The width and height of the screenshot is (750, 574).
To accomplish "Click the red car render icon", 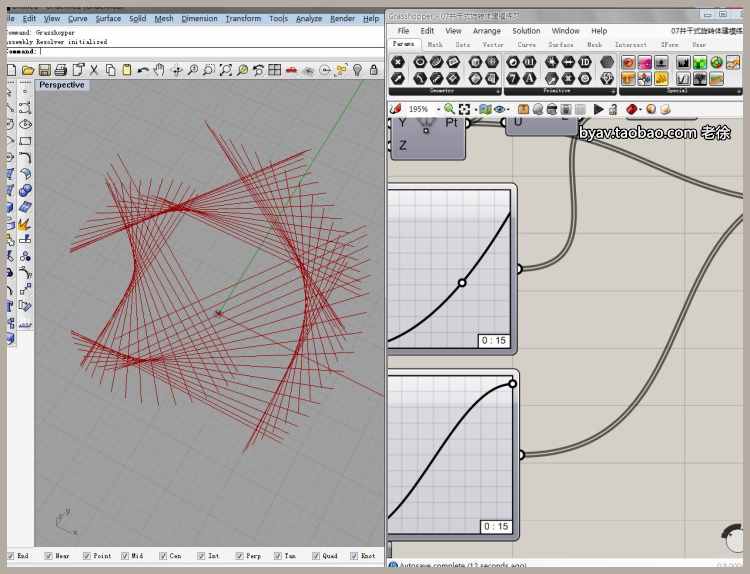I will click(291, 70).
